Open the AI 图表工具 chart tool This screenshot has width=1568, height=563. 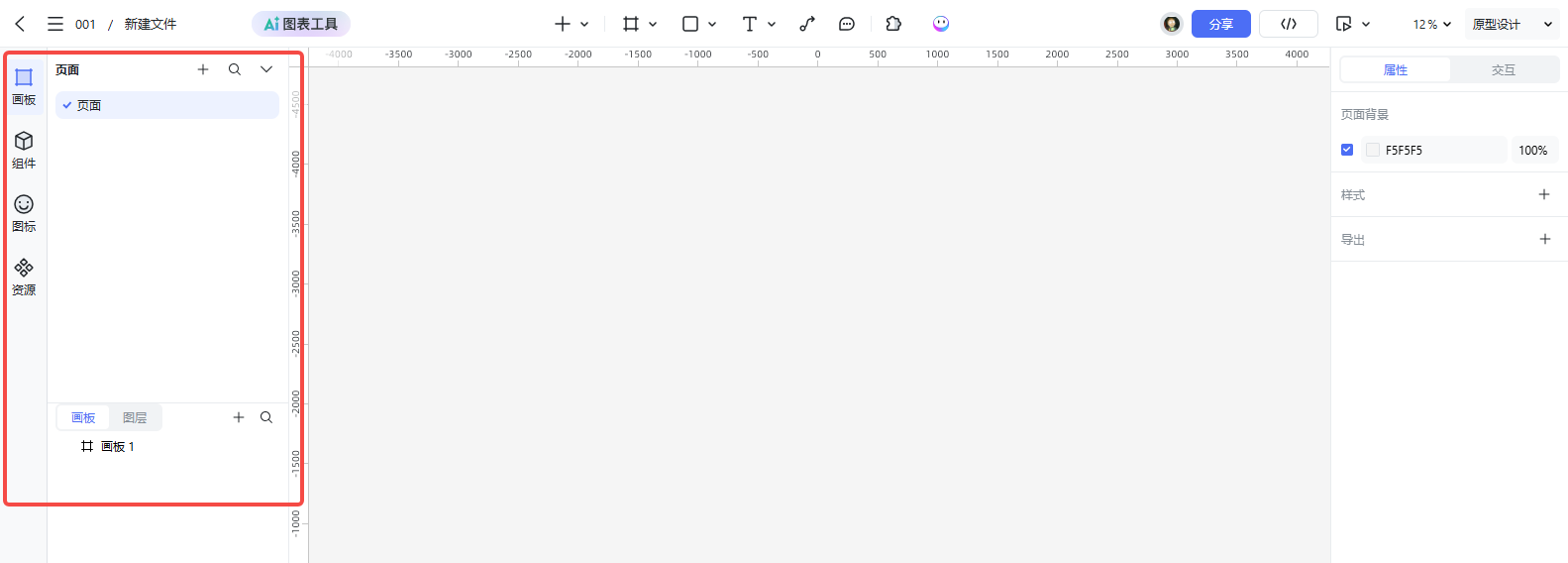[x=301, y=24]
